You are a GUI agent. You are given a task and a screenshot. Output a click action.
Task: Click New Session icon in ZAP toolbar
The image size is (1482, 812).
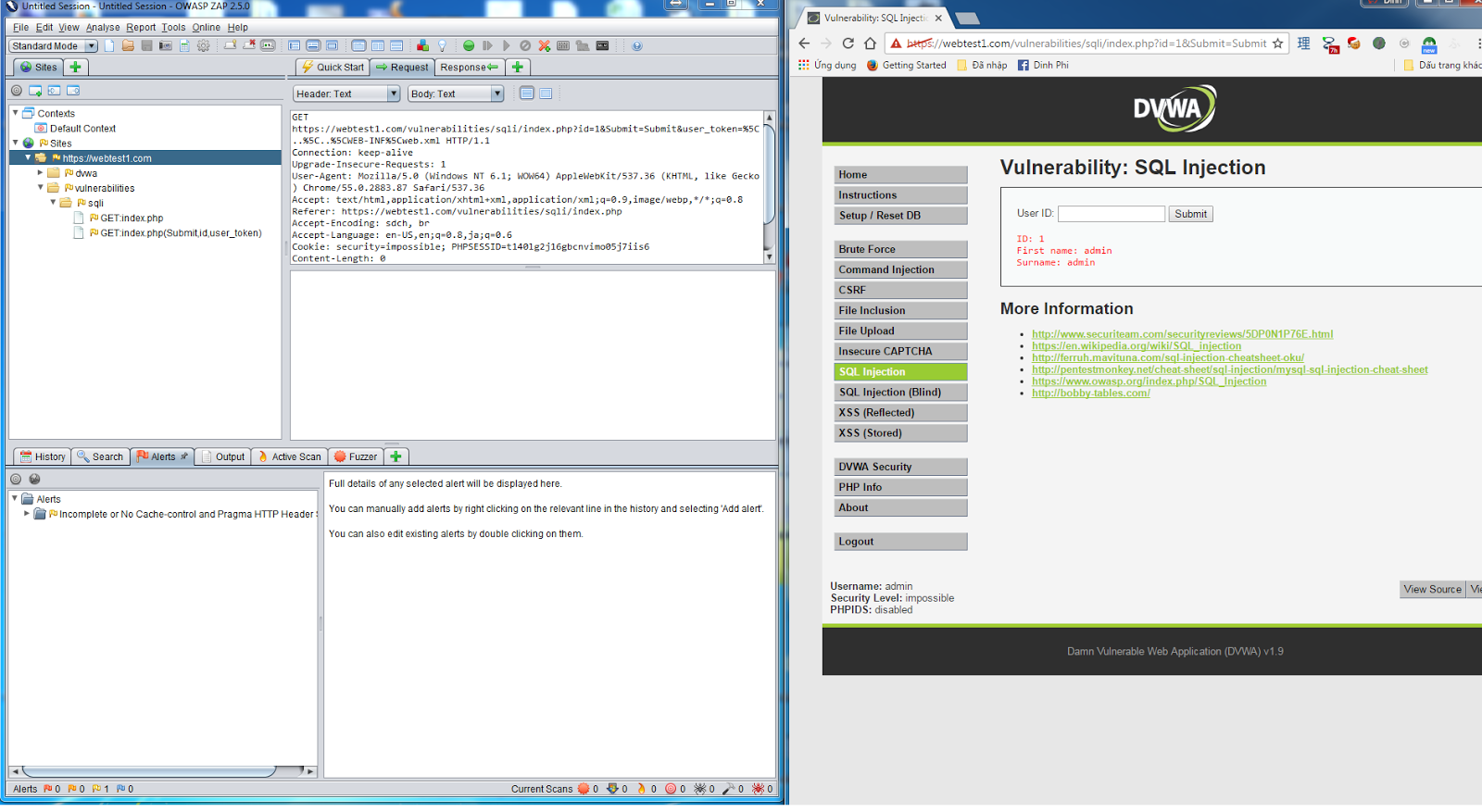(x=109, y=45)
